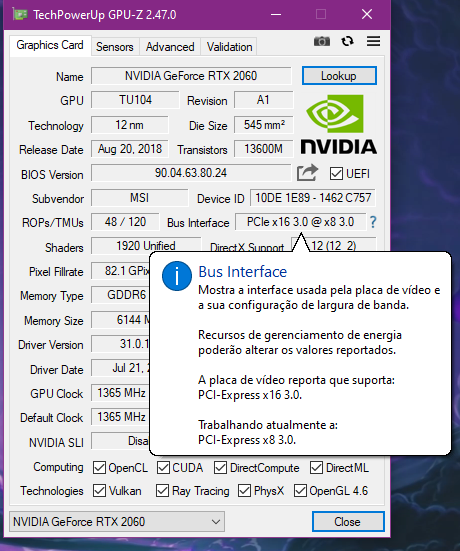Click the Device ID field 10DE 1E89 - 1462 C757
Viewport: 460px width, 551px height.
[313, 198]
